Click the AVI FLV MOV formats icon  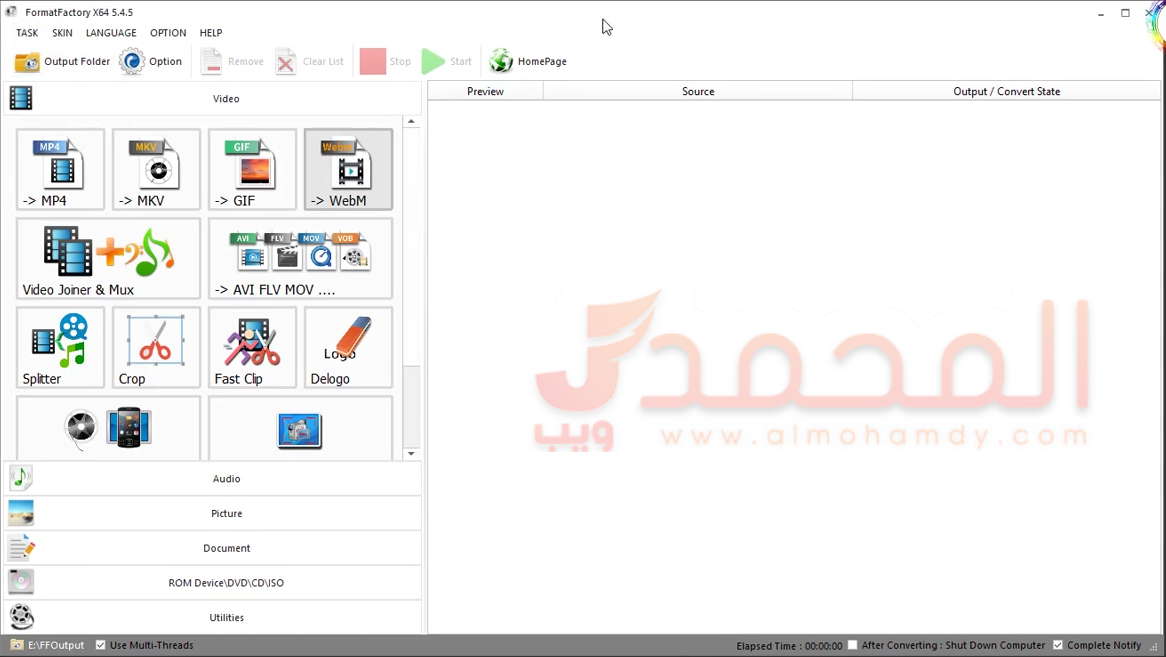(x=300, y=258)
